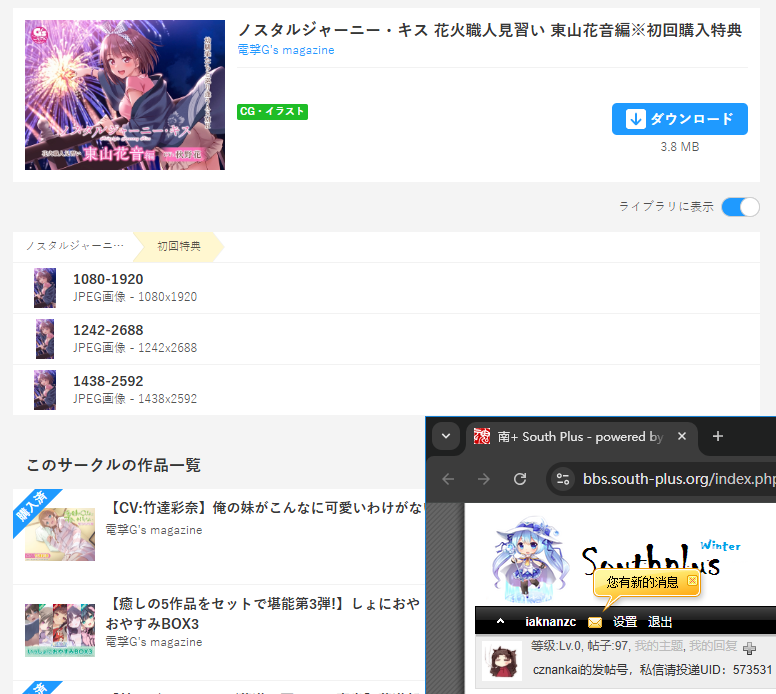Viewport: 776px width, 694px height.
Task: Open a new browser tab with plus
Action: tap(718, 436)
